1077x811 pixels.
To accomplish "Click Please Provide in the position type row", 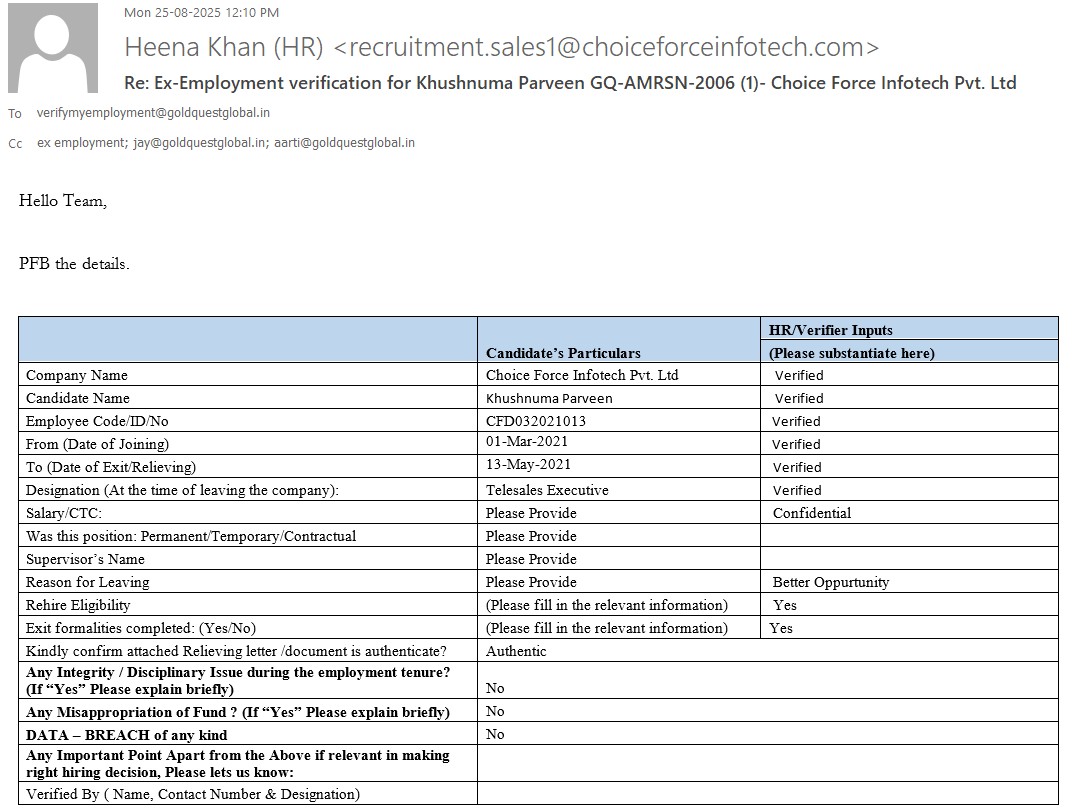I will [531, 536].
